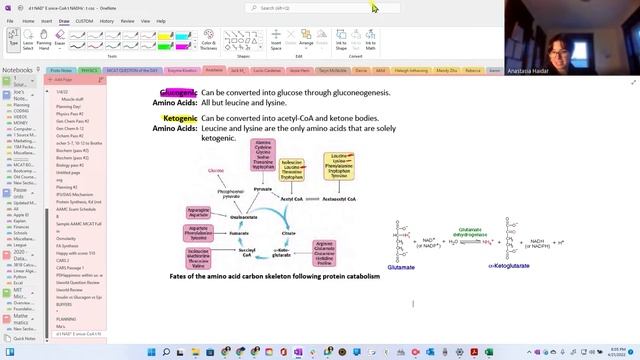Expand the pens gallery with More arrow
This screenshot has width=640, height=360.
tap(195, 48)
